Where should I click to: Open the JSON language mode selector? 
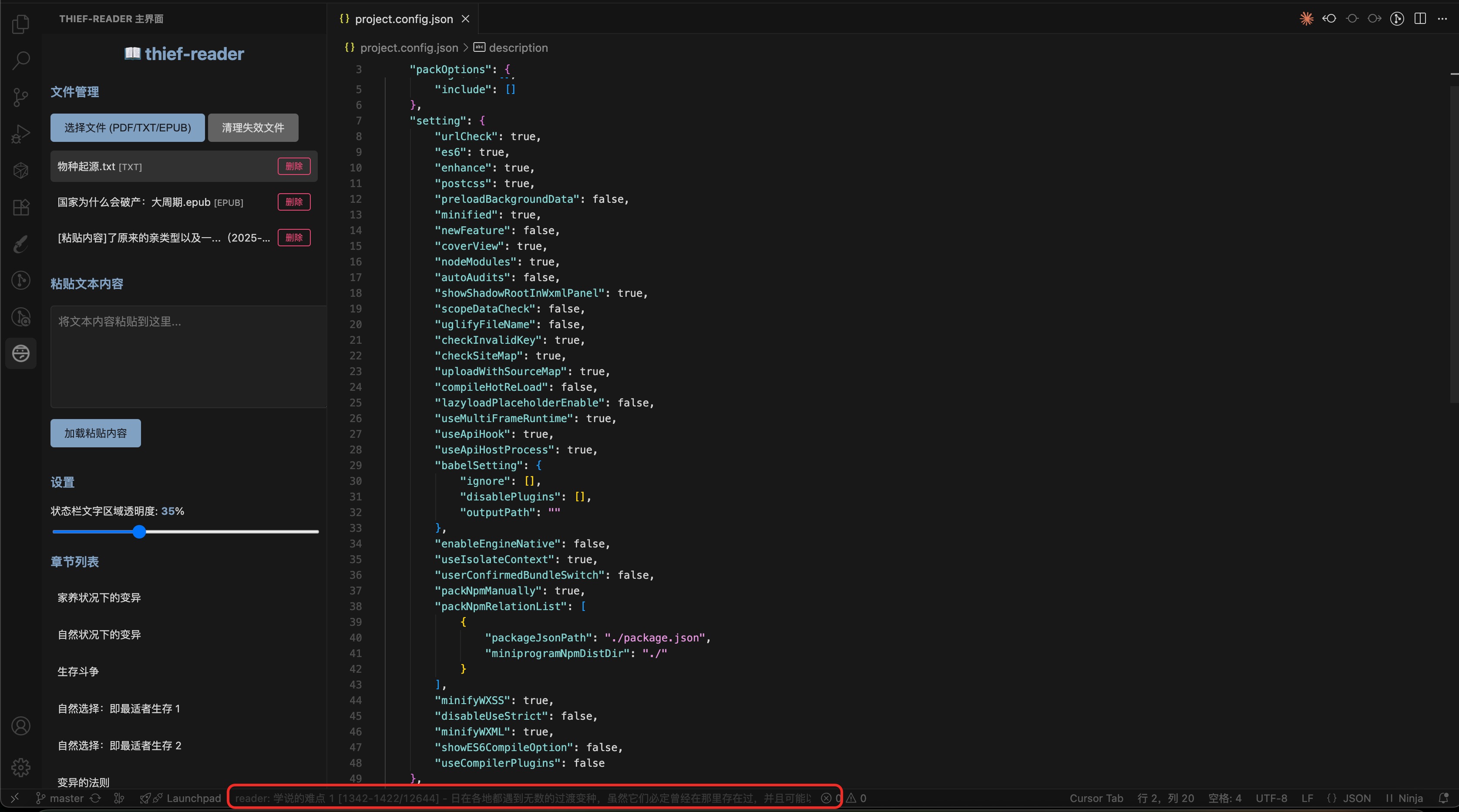point(1349,798)
